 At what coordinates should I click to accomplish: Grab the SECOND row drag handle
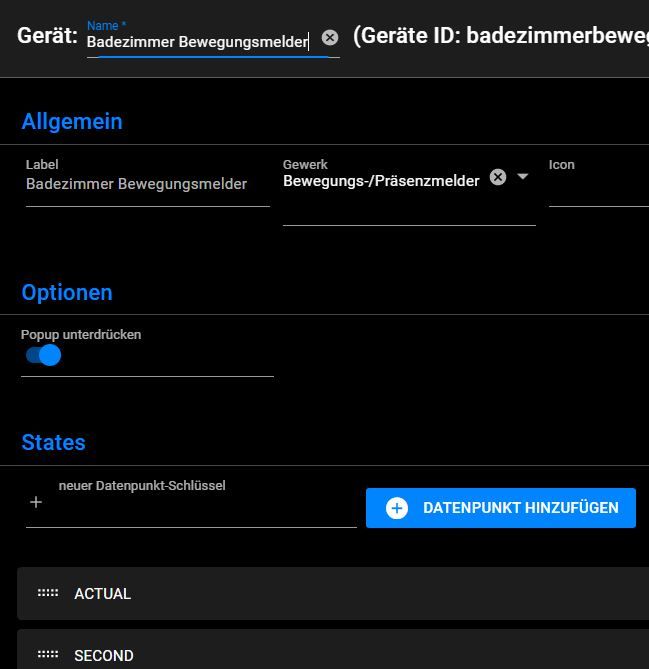coord(48,655)
